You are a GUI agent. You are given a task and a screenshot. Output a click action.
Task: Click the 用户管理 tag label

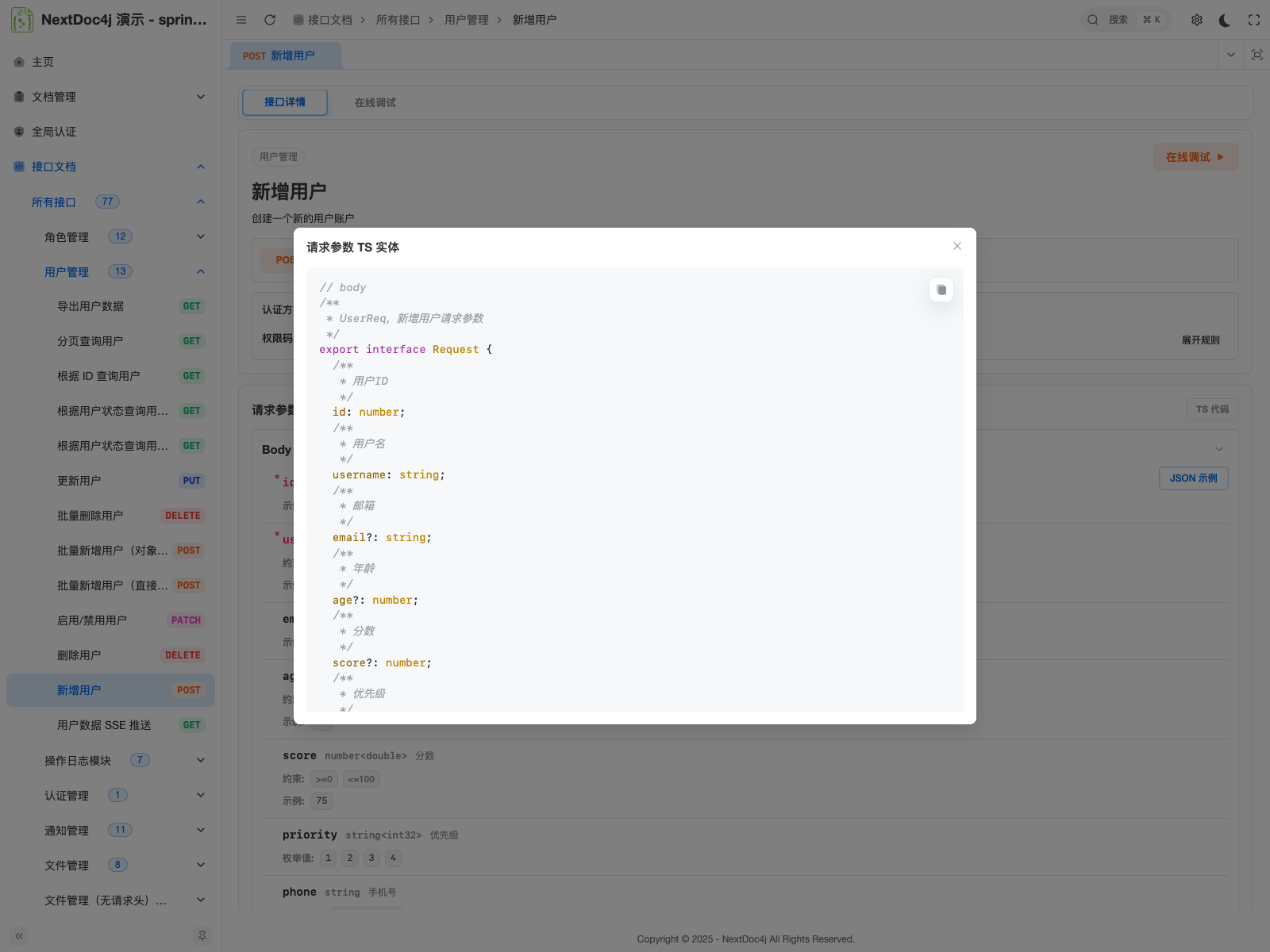tap(279, 157)
